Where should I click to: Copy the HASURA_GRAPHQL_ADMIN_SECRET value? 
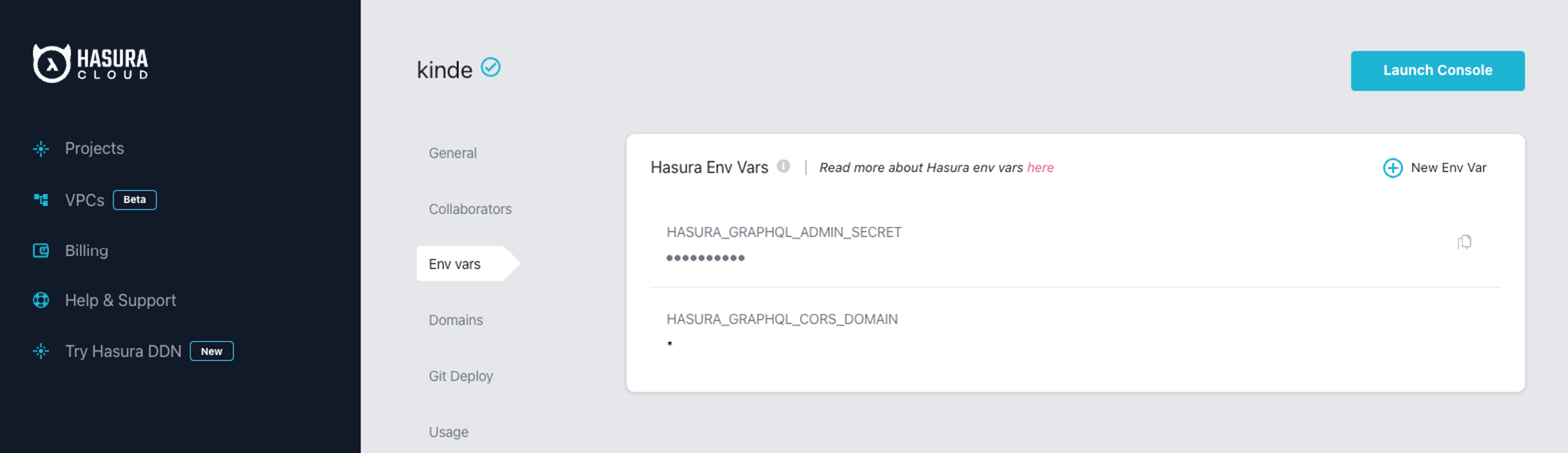click(1465, 243)
